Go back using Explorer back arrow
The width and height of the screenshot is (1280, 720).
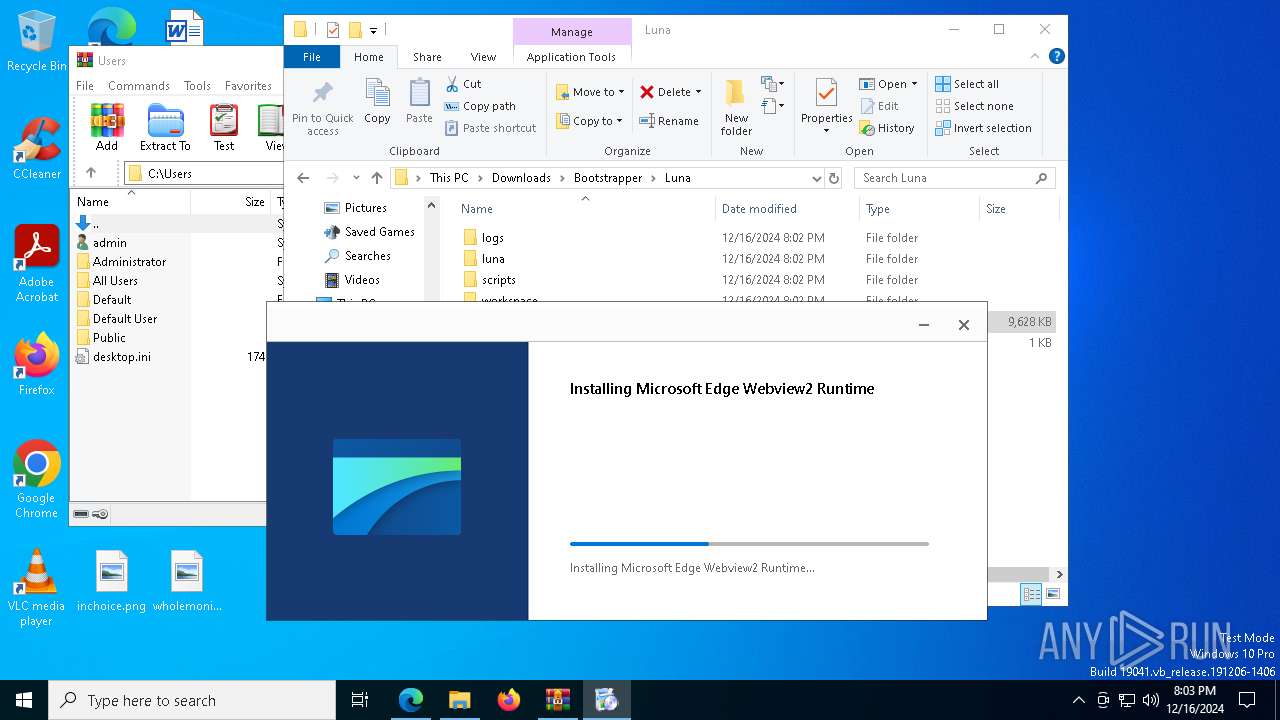(303, 178)
